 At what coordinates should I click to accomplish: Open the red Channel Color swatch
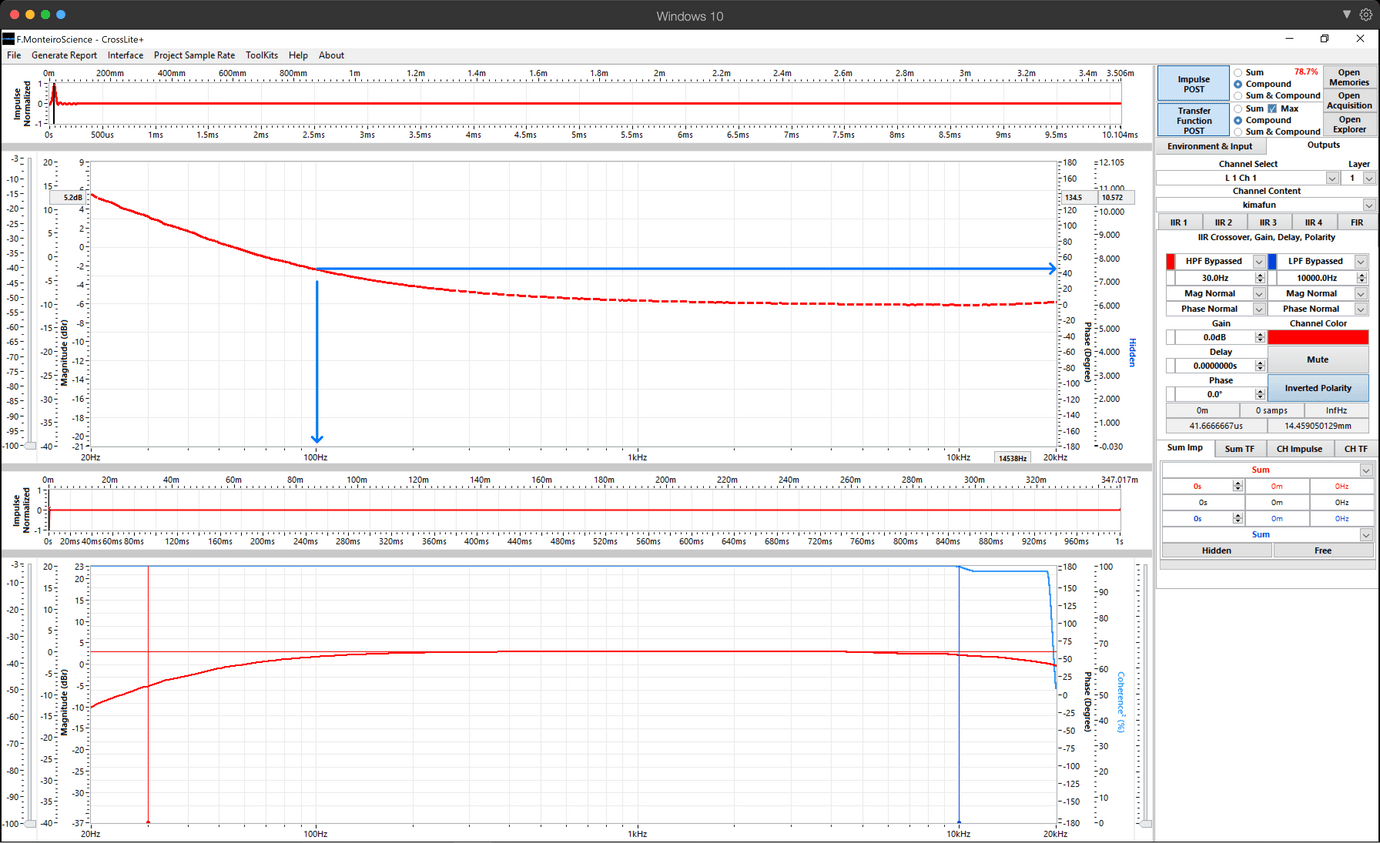coord(1317,337)
